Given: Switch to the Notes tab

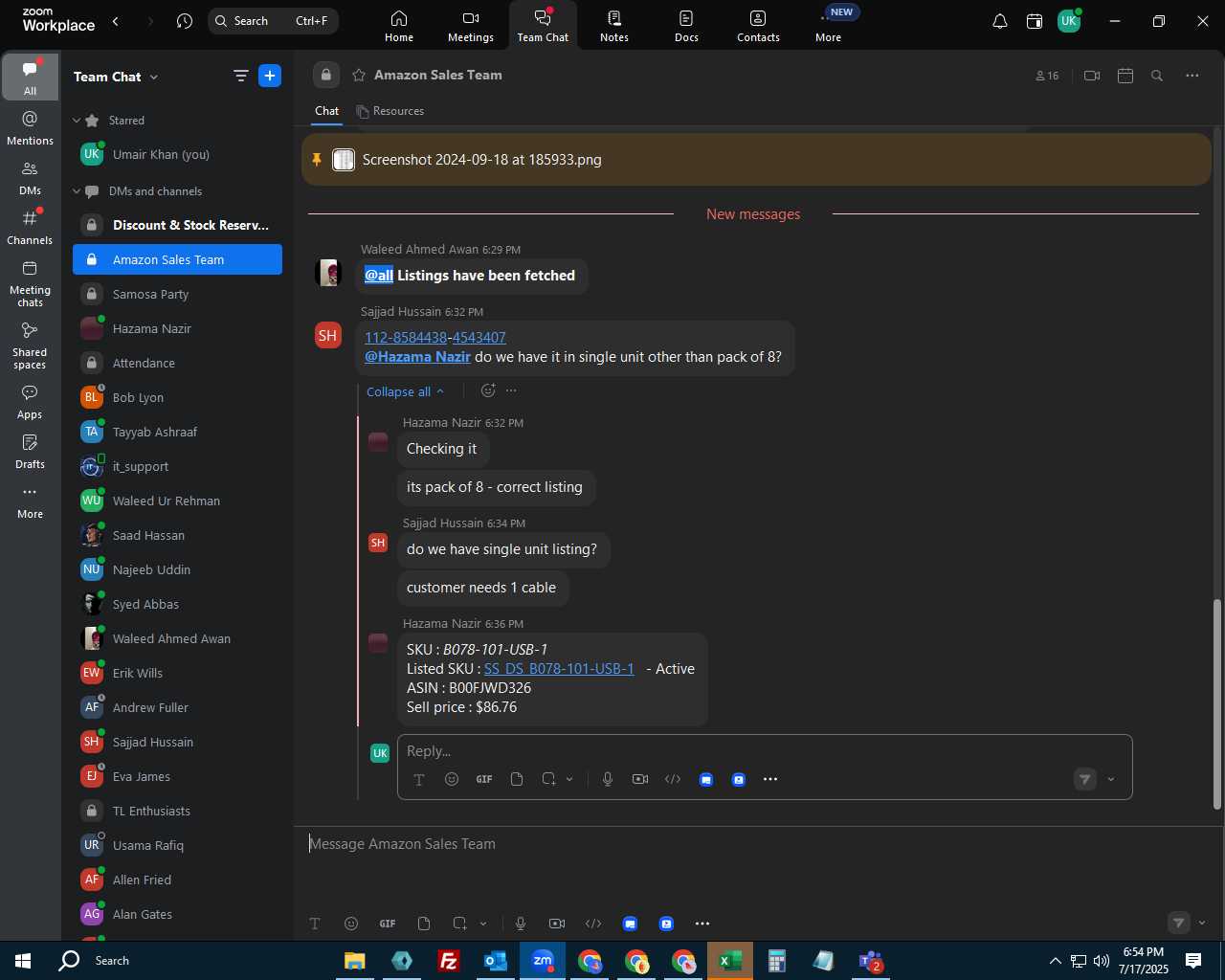Looking at the screenshot, I should click(x=614, y=26).
